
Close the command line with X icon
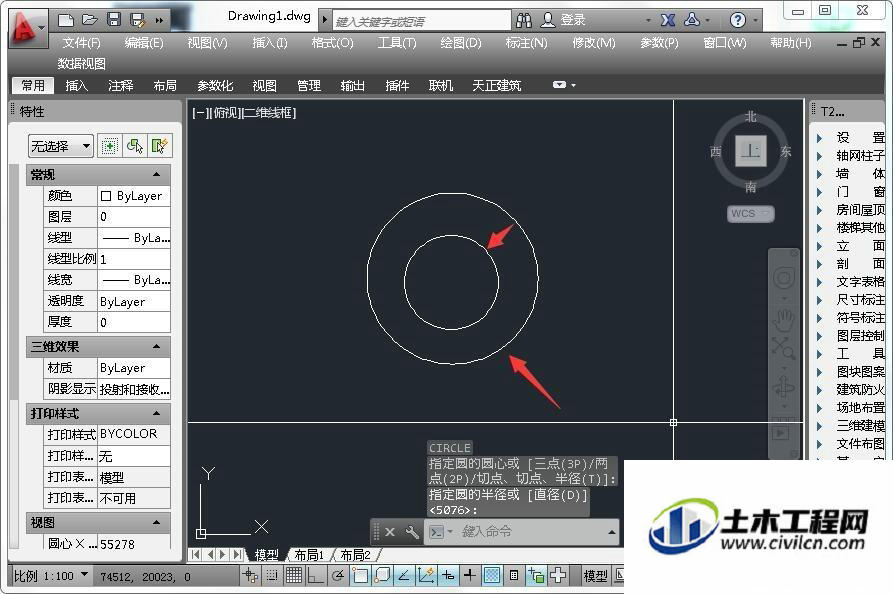[x=390, y=532]
